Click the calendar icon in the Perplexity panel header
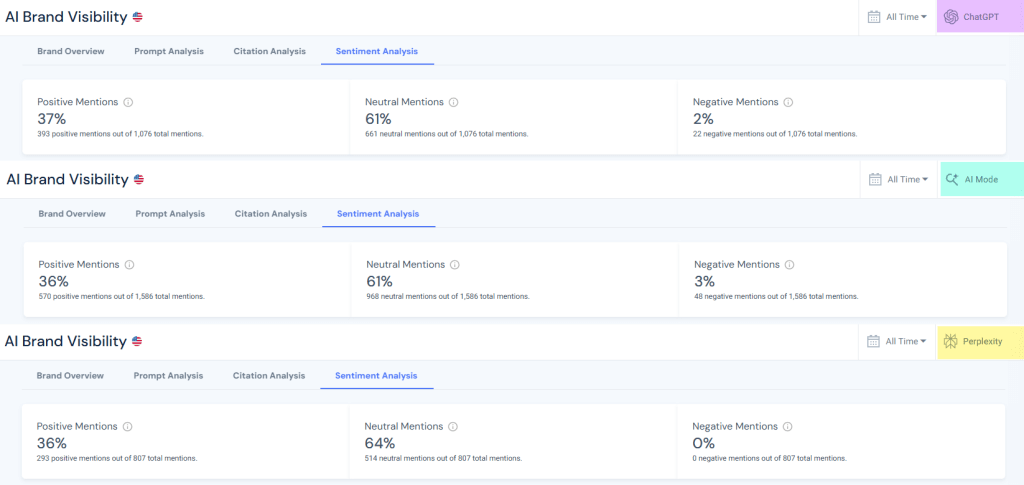The height and width of the screenshot is (485, 1024). tap(874, 342)
